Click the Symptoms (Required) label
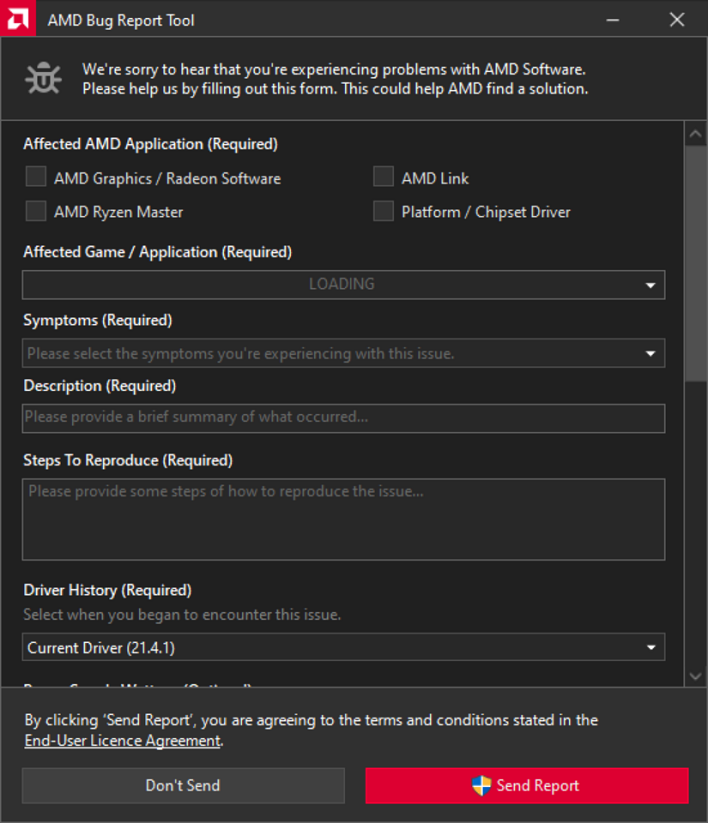This screenshot has width=708, height=823. click(98, 320)
